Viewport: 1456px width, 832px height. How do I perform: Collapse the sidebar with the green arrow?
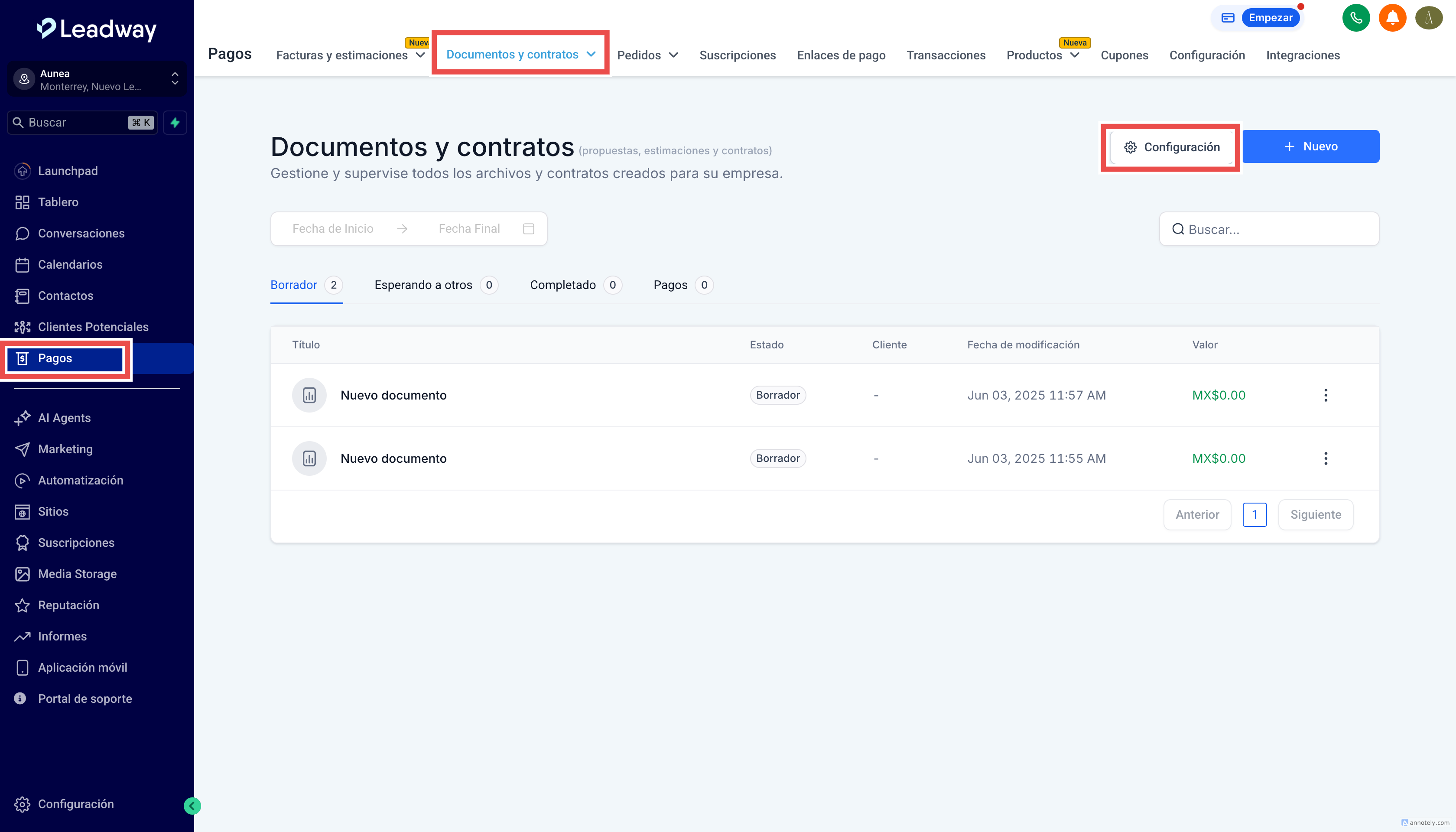[x=192, y=806]
